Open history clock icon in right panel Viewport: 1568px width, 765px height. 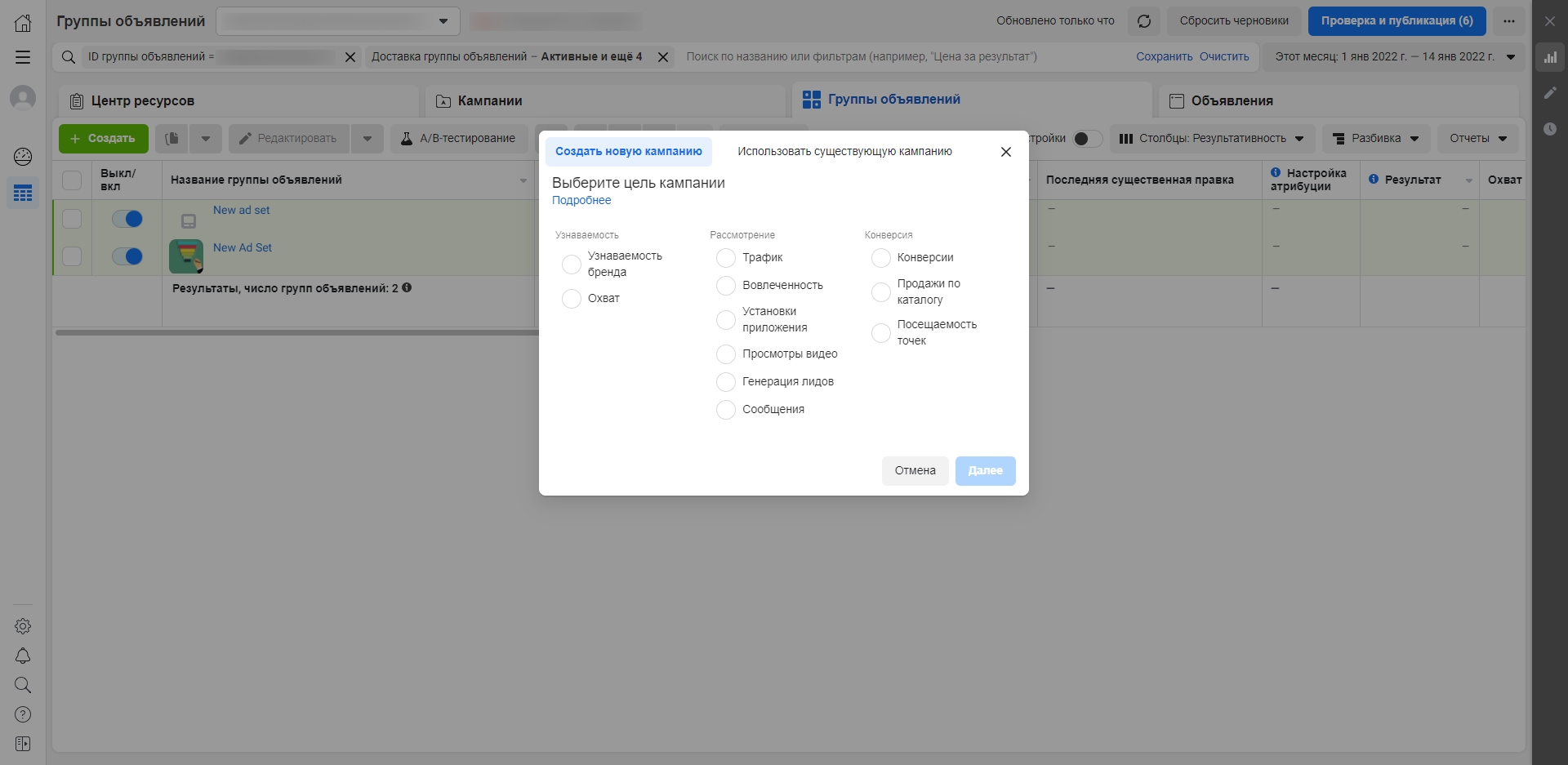click(1550, 129)
